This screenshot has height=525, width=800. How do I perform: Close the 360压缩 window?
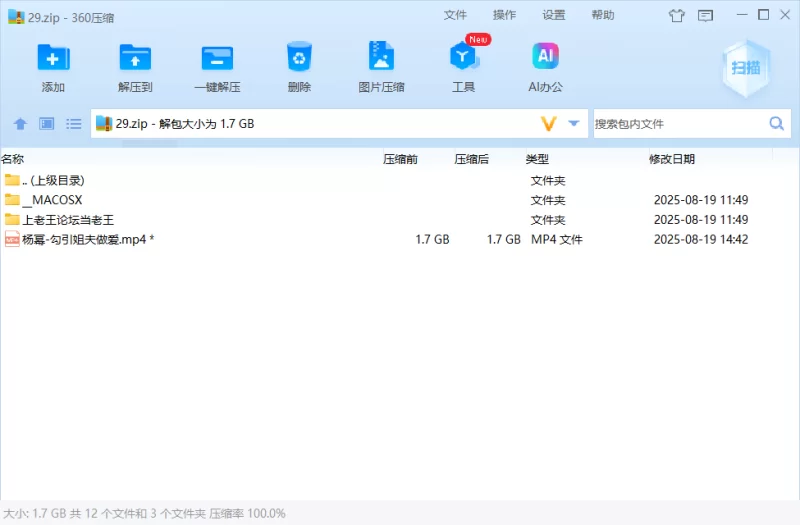[785, 15]
